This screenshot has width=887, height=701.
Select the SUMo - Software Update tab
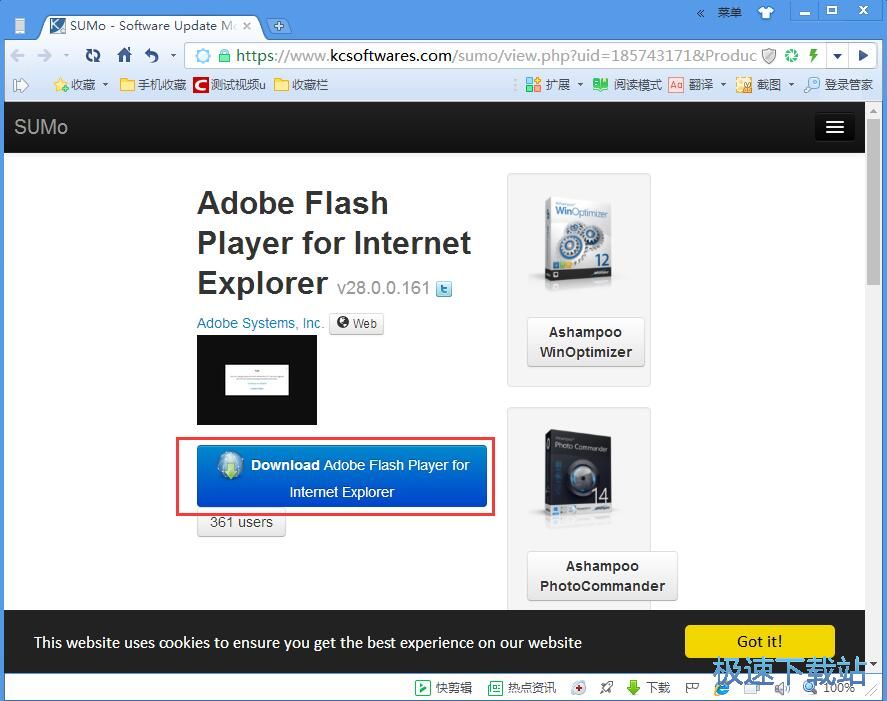pos(150,26)
